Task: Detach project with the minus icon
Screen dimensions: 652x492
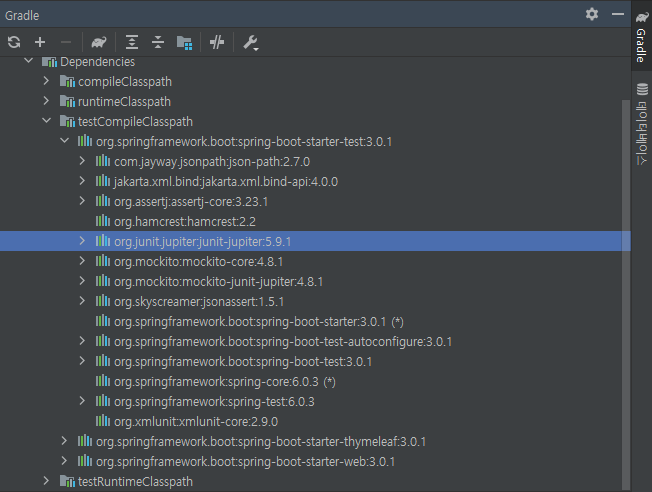Action: point(66,42)
